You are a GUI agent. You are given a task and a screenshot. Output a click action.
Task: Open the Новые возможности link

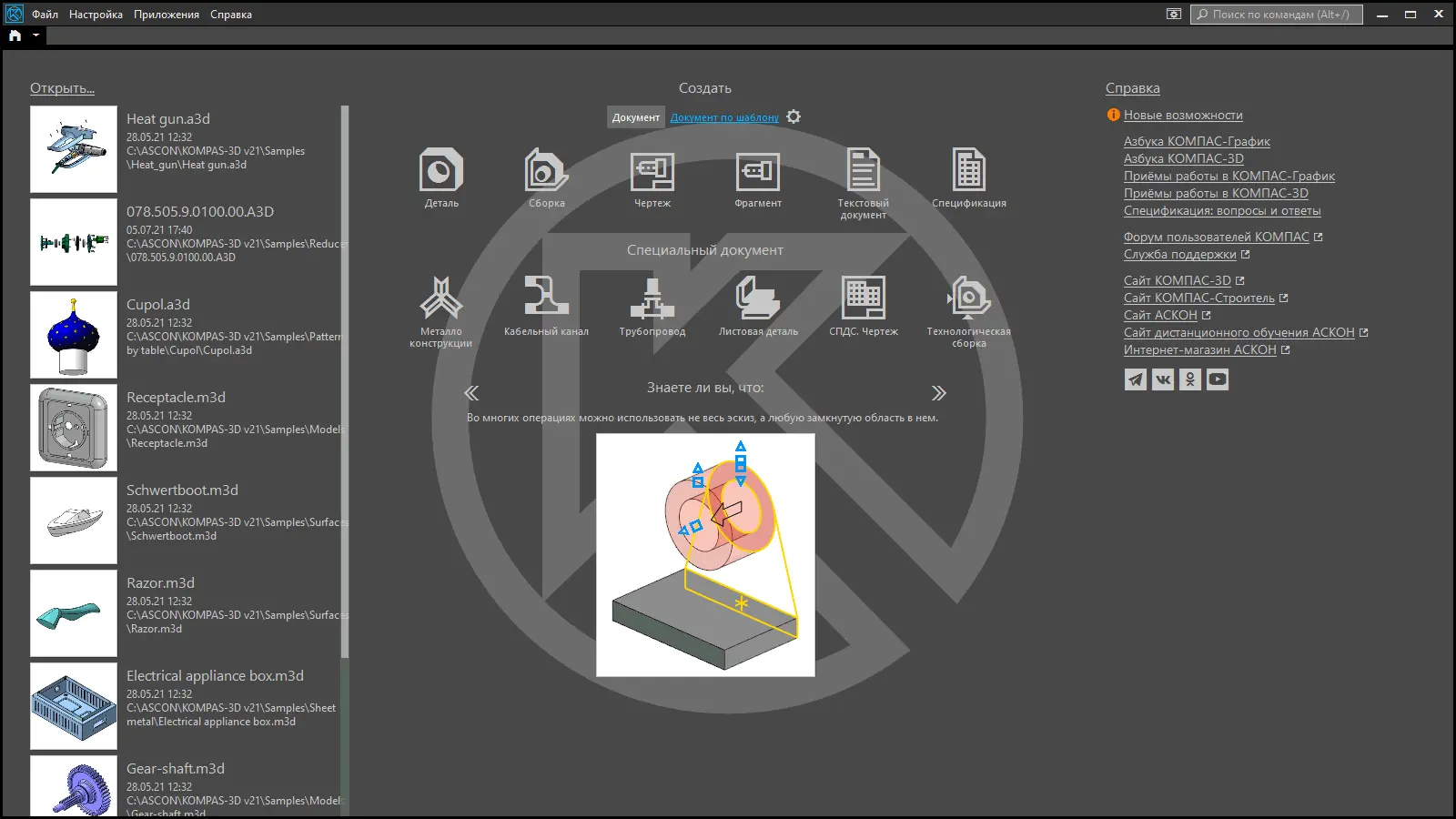pyautogui.click(x=1182, y=116)
